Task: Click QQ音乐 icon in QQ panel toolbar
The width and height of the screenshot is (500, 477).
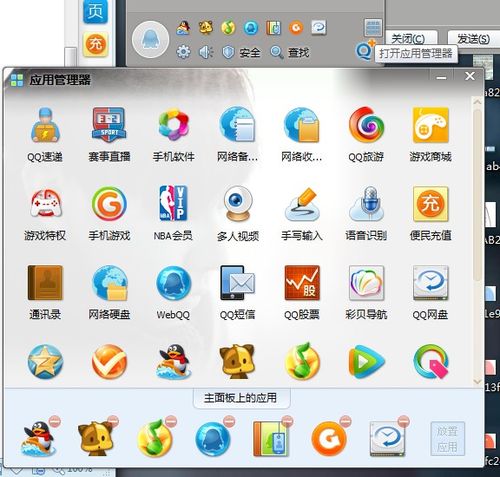Action: point(228,28)
